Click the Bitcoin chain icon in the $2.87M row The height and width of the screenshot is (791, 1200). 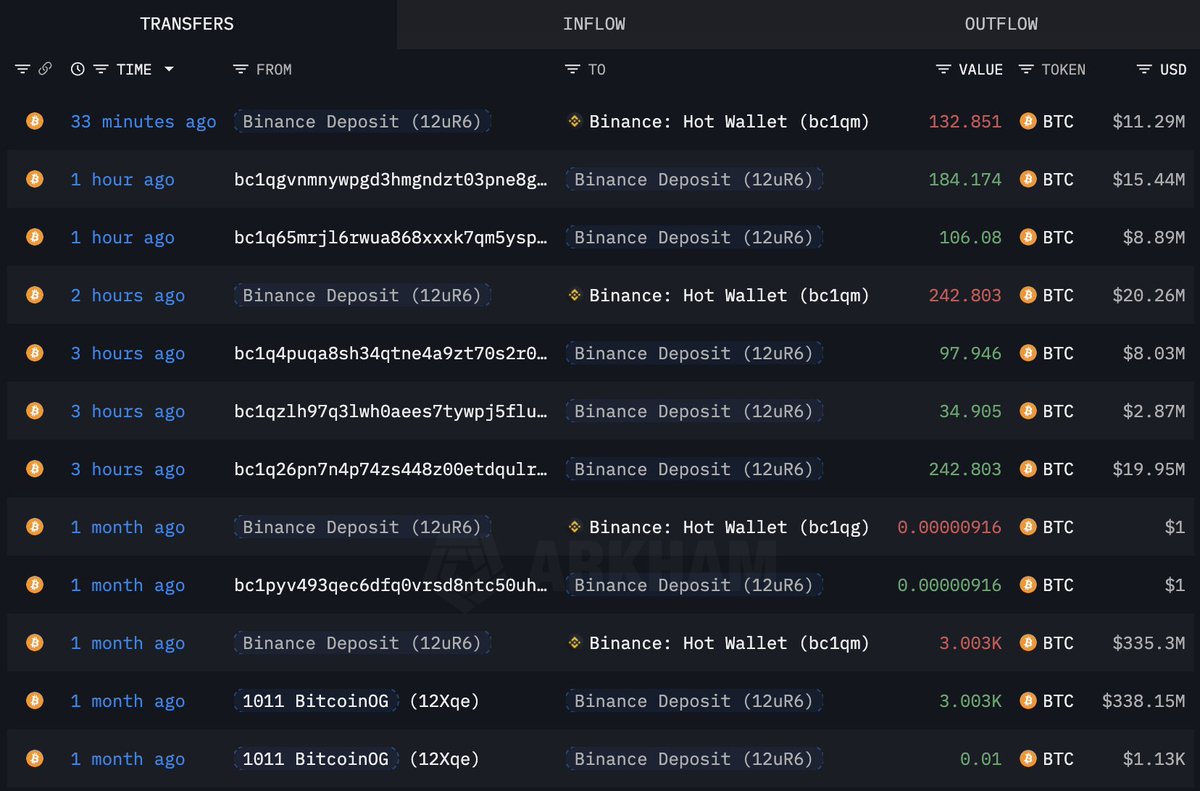(x=35, y=411)
